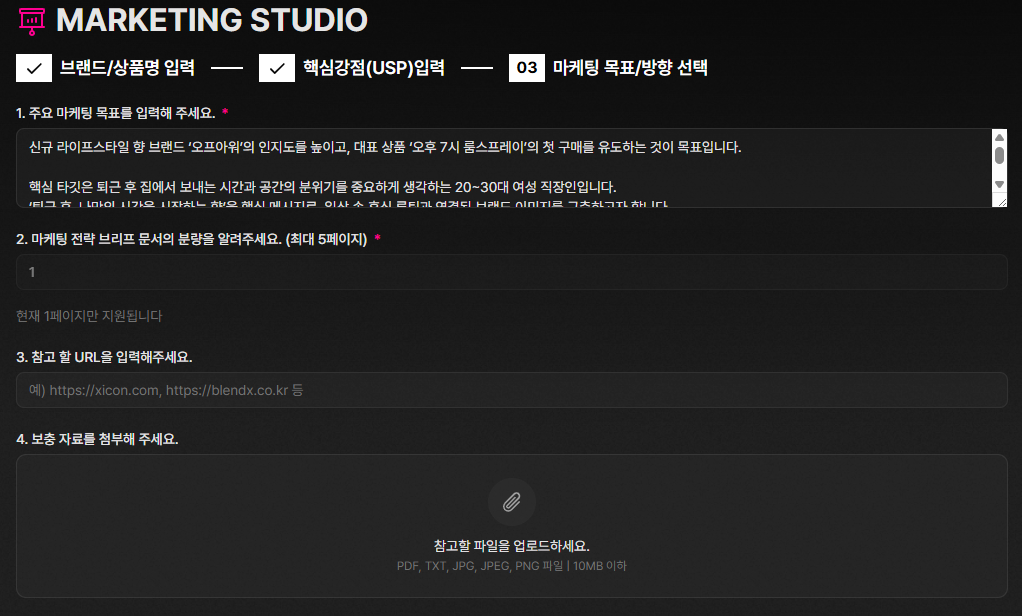The width and height of the screenshot is (1022, 616).
Task: Click the Marketing Studio presentation logo icon
Action: [x=32, y=21]
